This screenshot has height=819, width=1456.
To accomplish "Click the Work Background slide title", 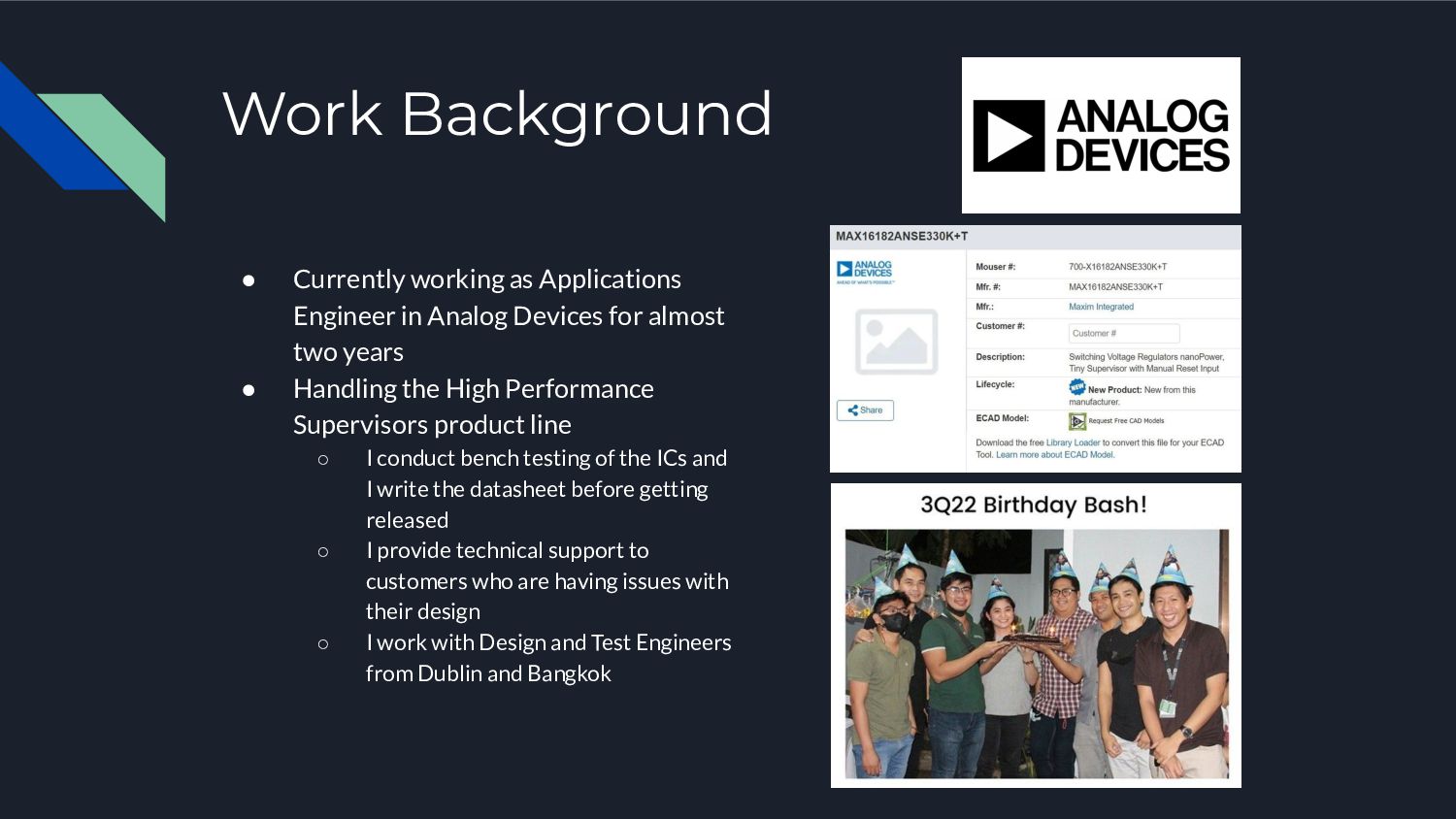I will [x=498, y=115].
